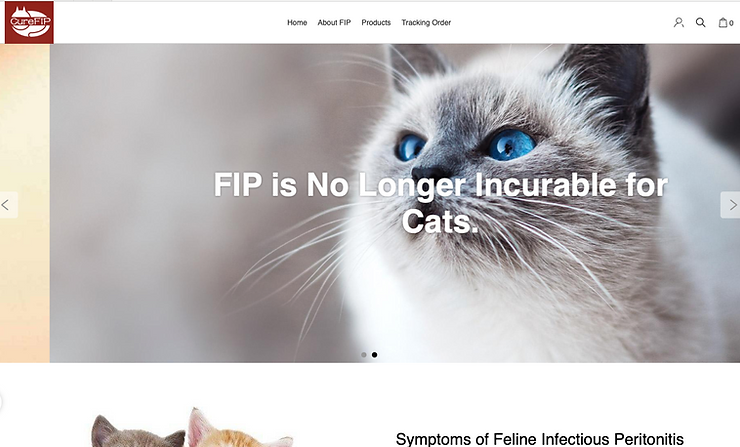The image size is (740, 447).
Task: Click the FIP is No Longer Incurable headline
Action: click(x=440, y=202)
